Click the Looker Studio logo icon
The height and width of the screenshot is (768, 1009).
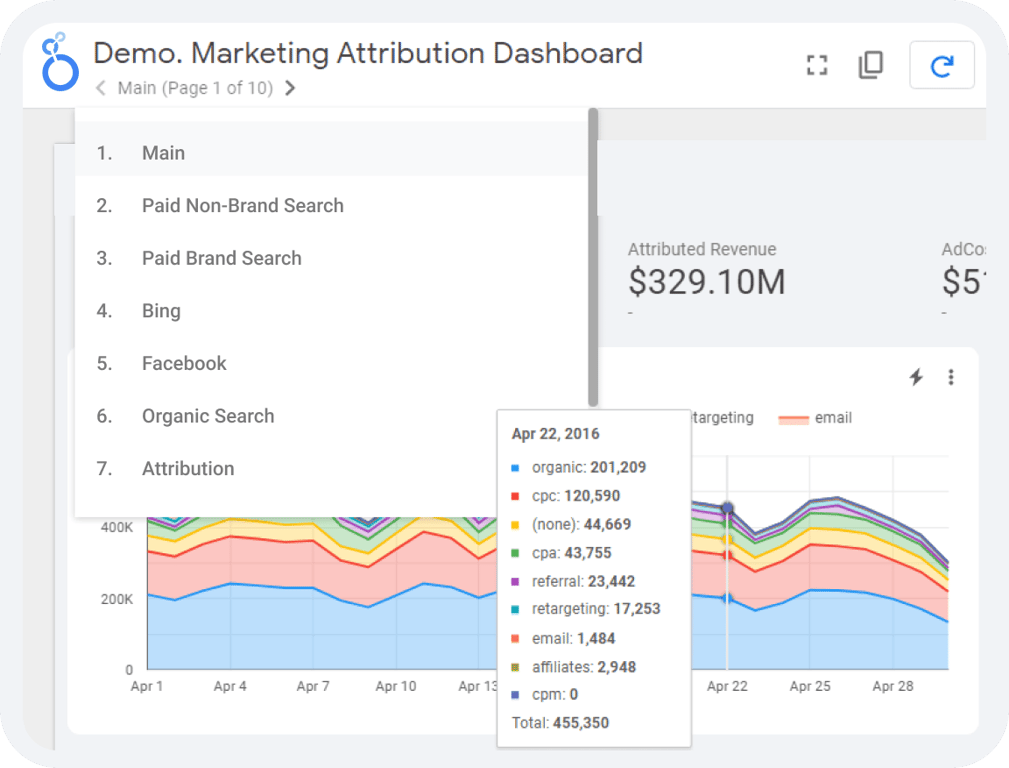pyautogui.click(x=60, y=62)
